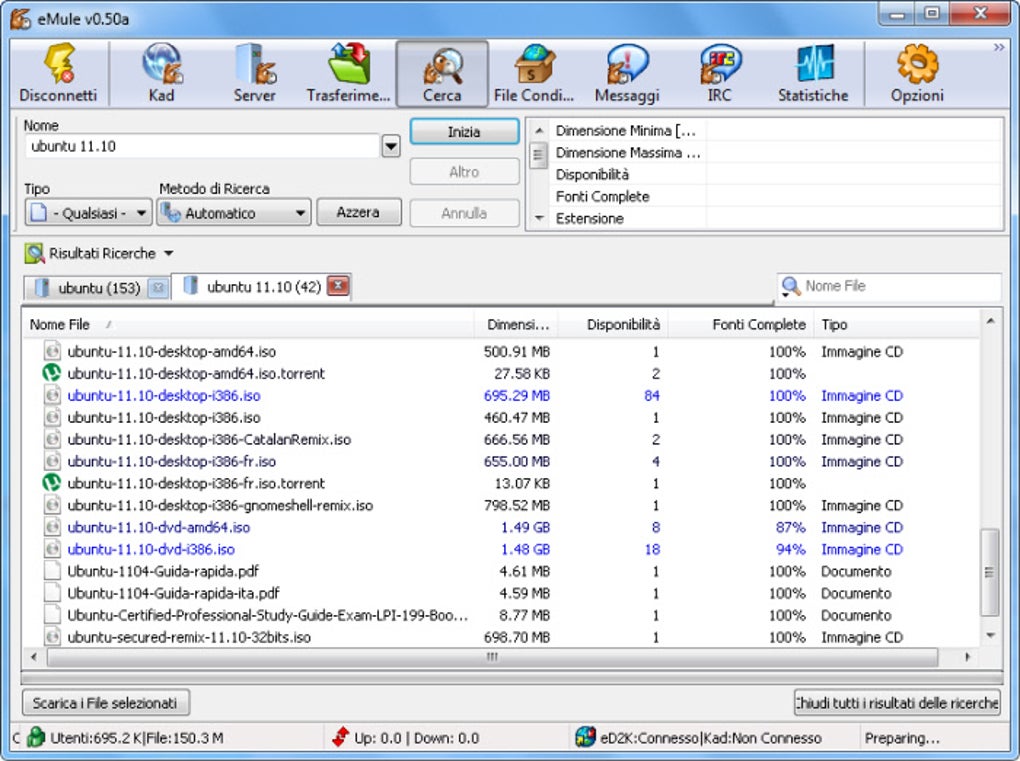Sort by the Dimensi... column header
The width and height of the screenshot is (1020, 761).
pos(517,324)
